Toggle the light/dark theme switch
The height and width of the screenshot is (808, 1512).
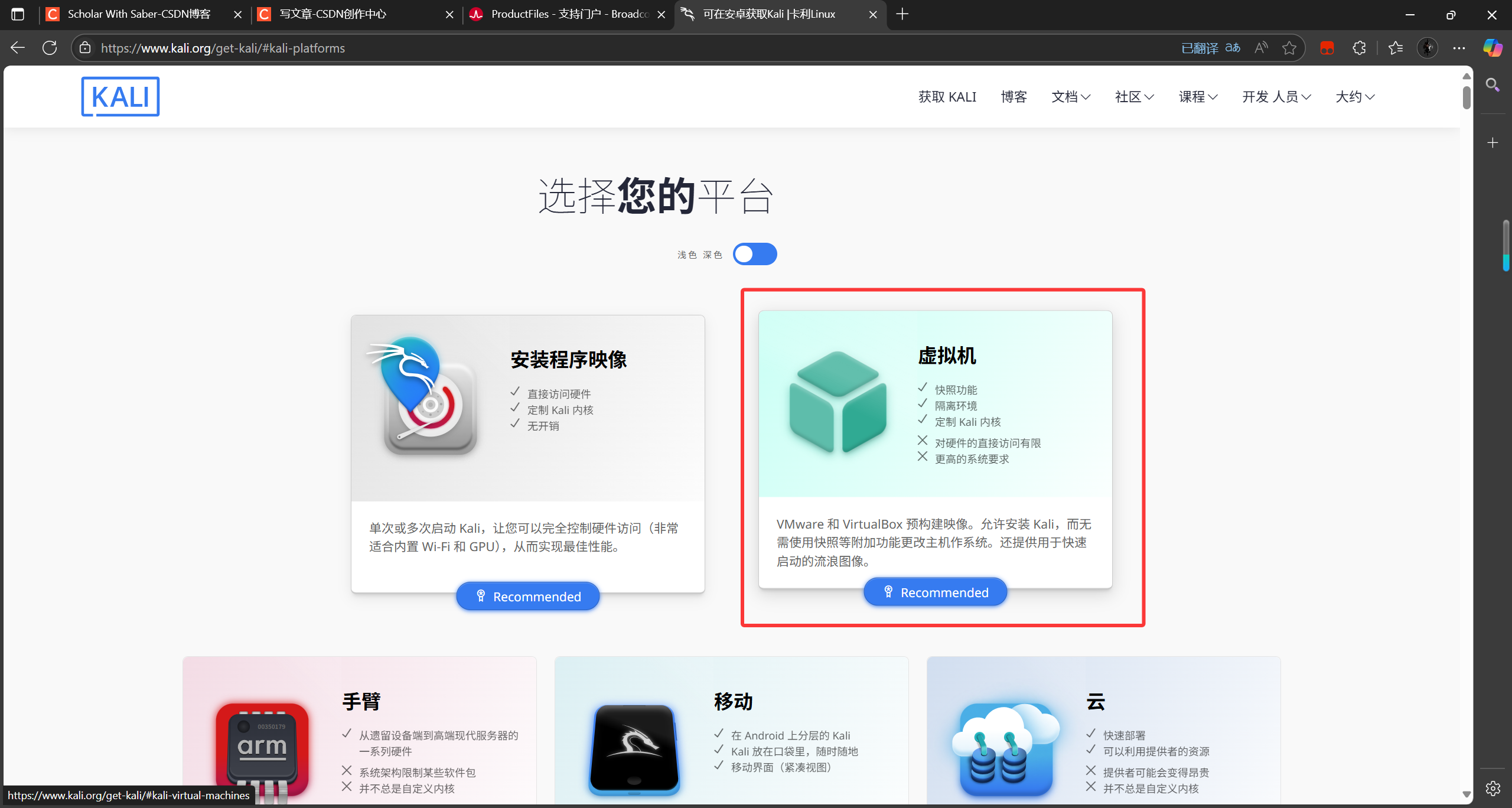[x=755, y=254]
